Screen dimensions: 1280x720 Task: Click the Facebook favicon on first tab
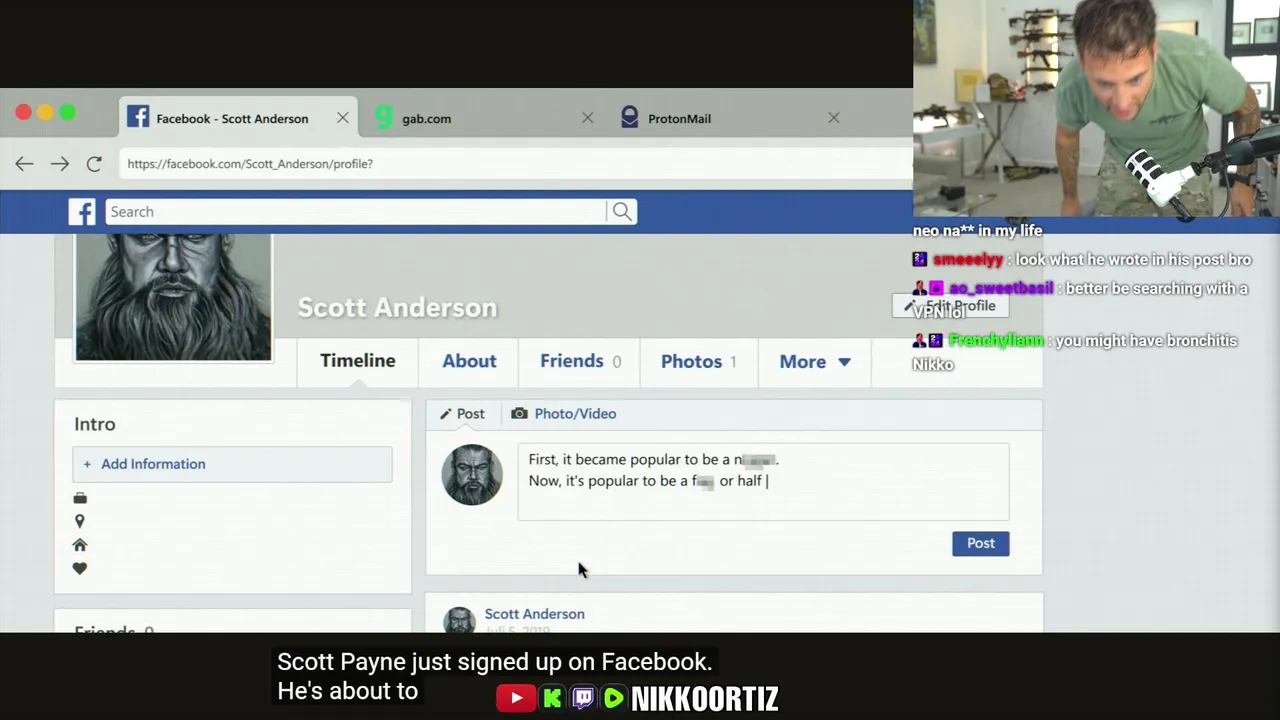click(x=138, y=117)
